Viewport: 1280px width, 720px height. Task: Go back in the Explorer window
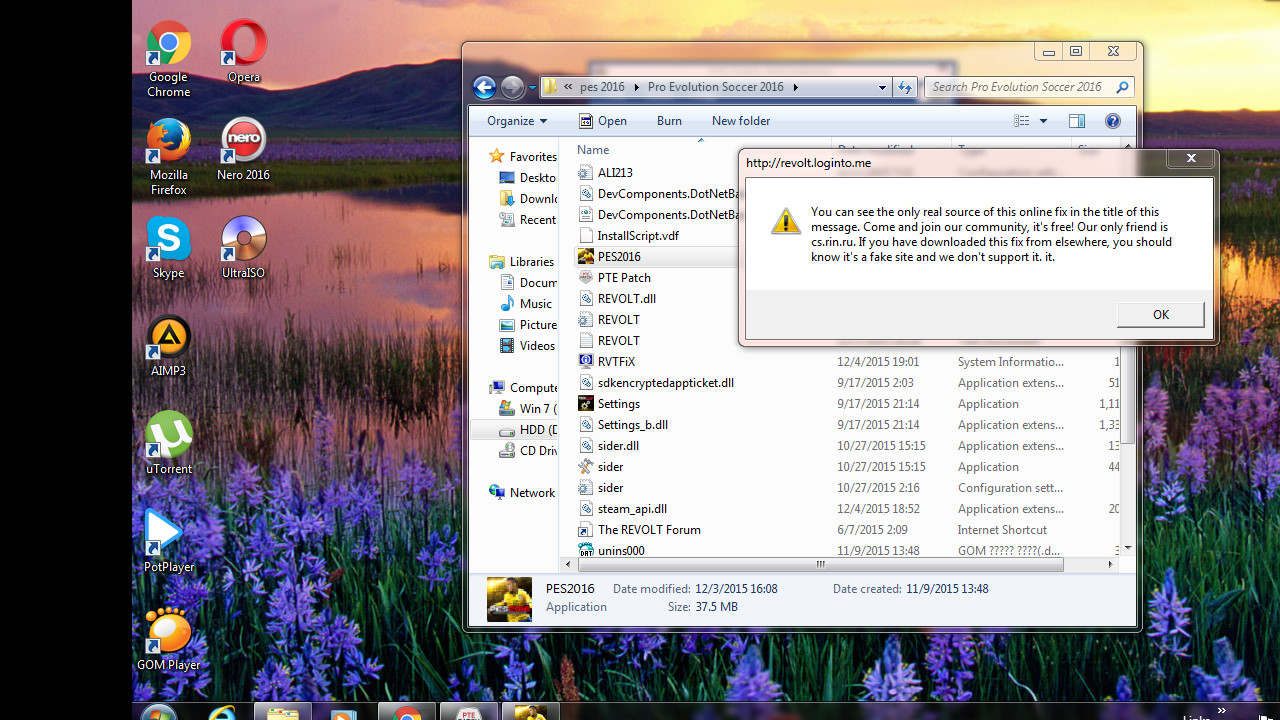coord(484,87)
